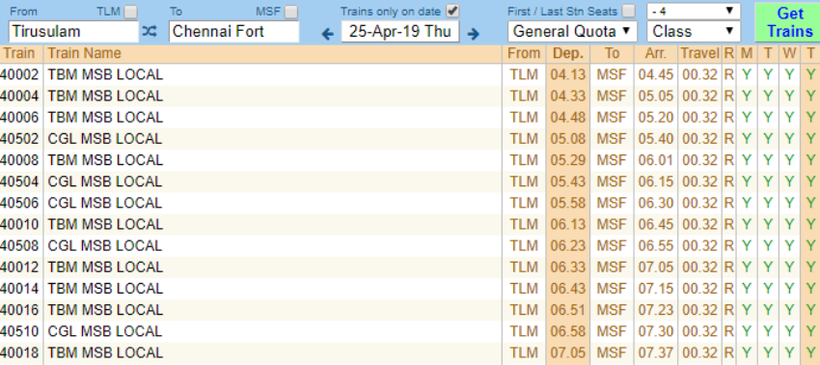Sort by Arr. column header
The image size is (820, 365).
pos(656,53)
